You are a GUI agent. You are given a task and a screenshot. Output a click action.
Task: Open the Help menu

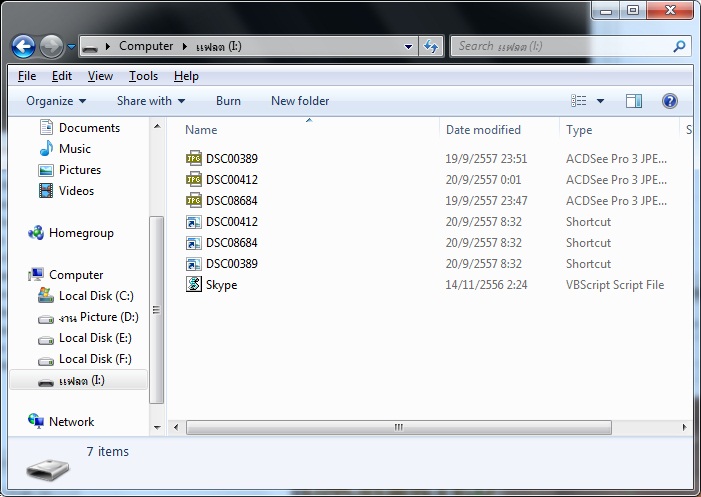(186, 76)
